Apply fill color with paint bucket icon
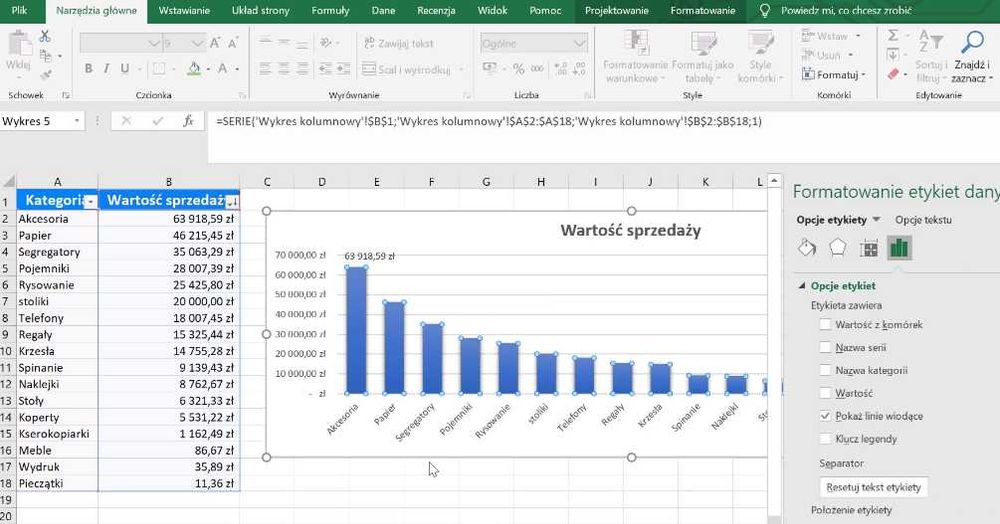1000x524 pixels. pyautogui.click(x=194, y=69)
